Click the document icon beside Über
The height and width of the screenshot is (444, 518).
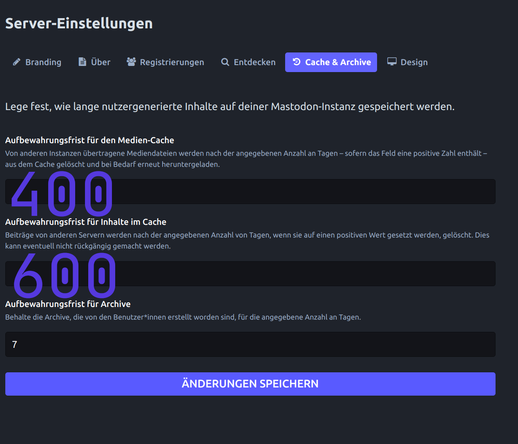(82, 62)
